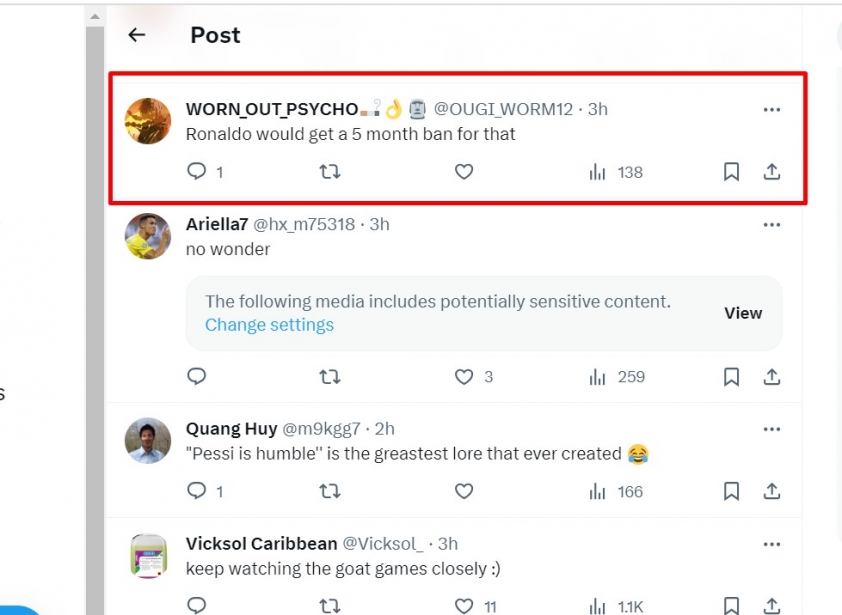The height and width of the screenshot is (615, 842).
Task: Go back using the arrow beside Post
Action: [x=137, y=35]
